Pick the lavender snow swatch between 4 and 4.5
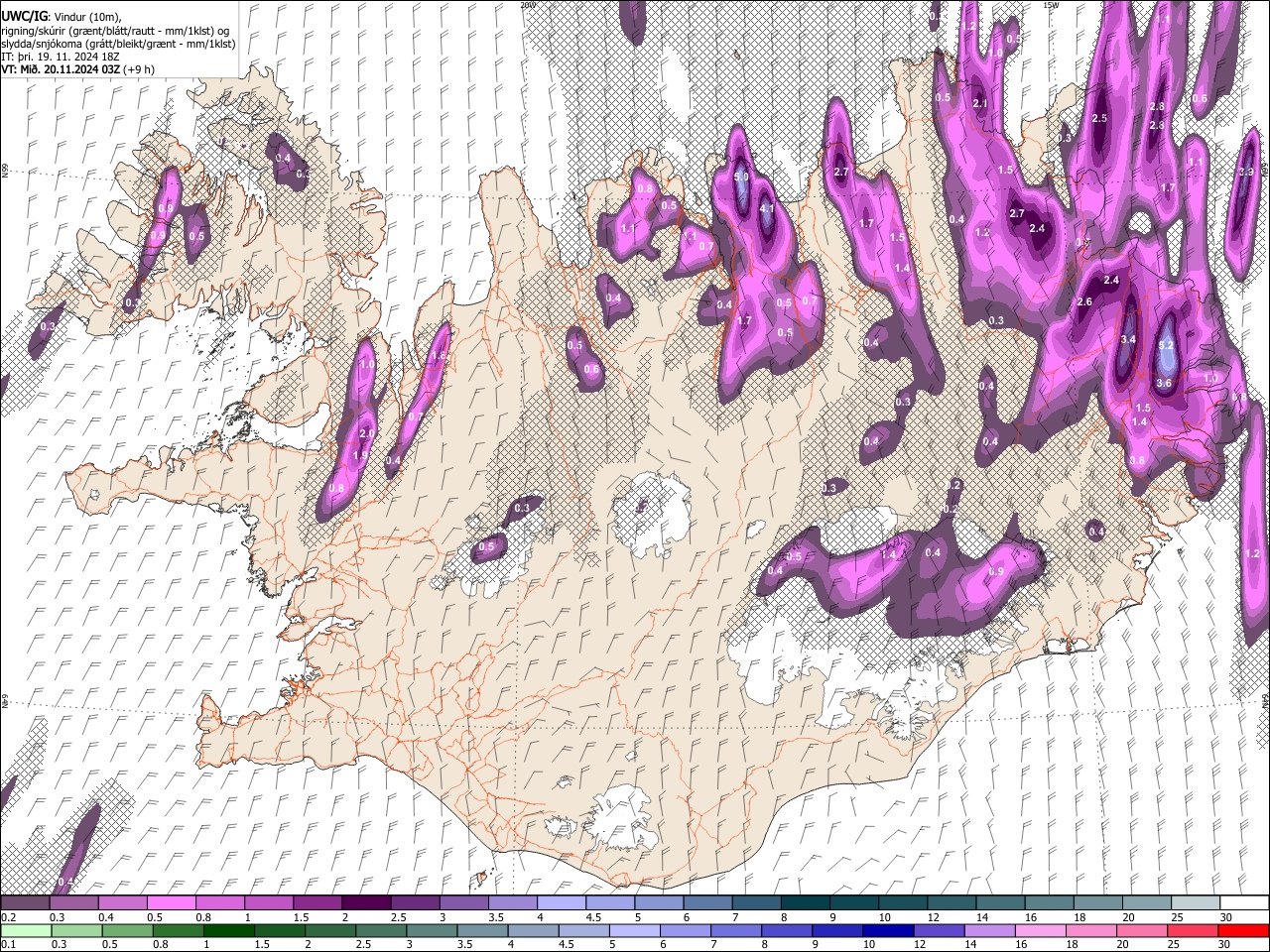This screenshot has width=1270, height=952. pos(562,902)
